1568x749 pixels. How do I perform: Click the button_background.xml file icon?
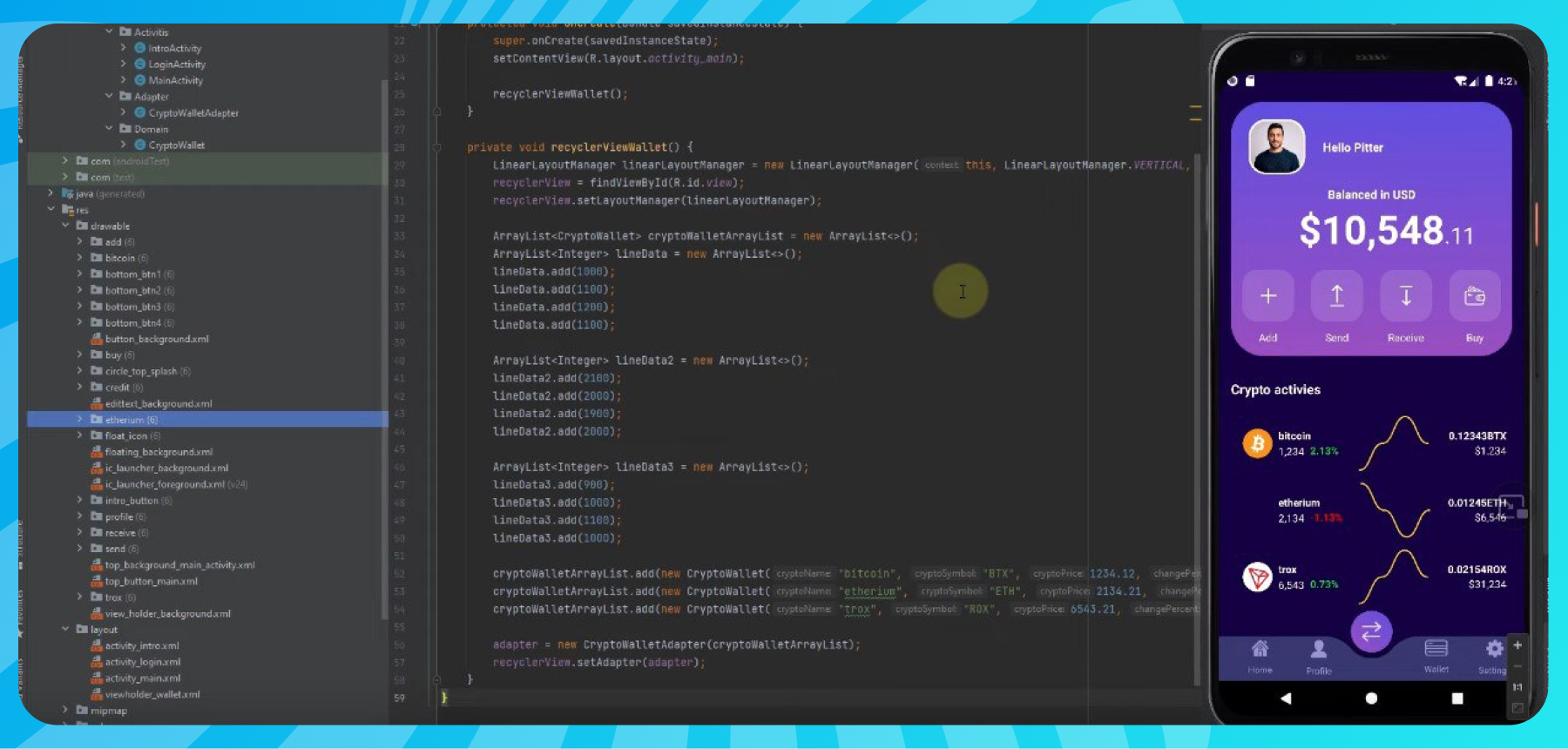pos(97,339)
